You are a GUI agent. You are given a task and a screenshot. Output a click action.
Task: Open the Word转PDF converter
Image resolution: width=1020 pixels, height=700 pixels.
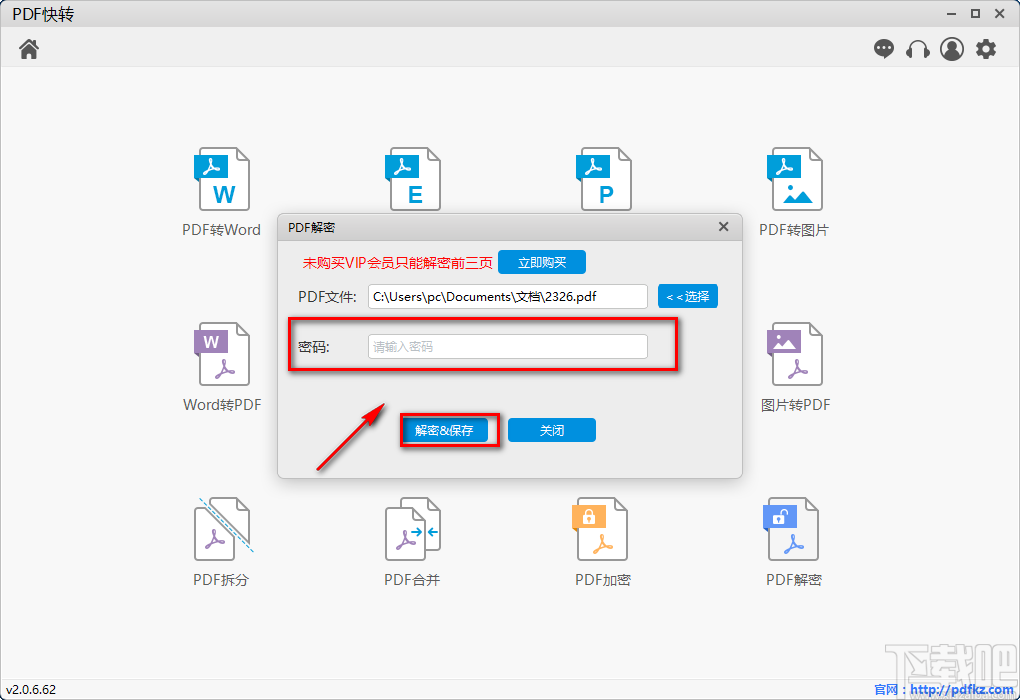coord(221,355)
